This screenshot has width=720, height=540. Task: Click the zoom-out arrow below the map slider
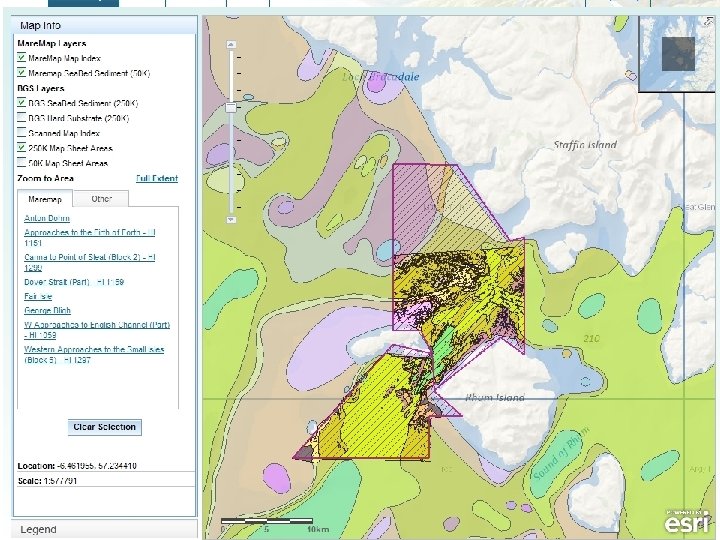point(231,219)
